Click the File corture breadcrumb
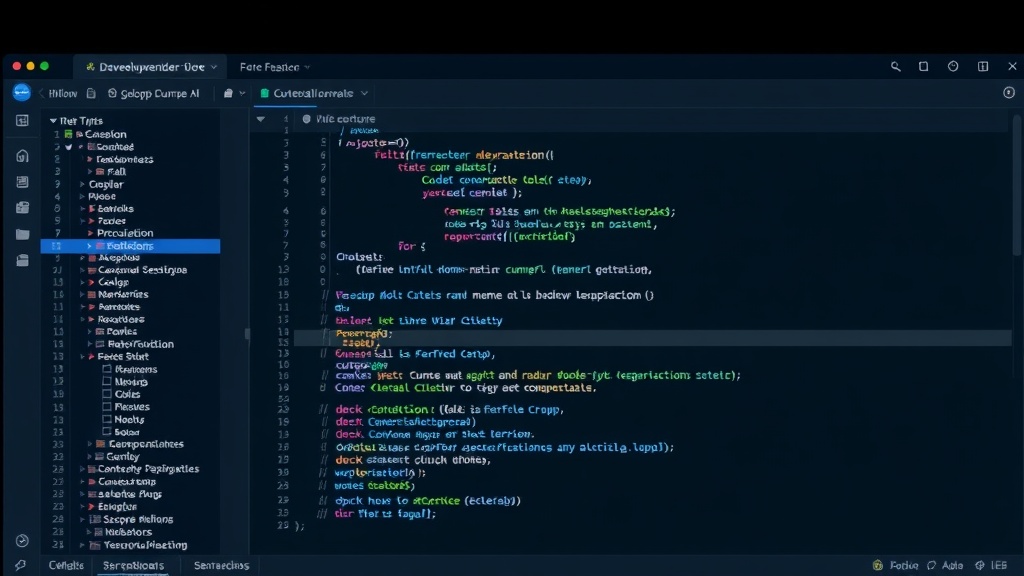This screenshot has height=576, width=1024. 345,119
